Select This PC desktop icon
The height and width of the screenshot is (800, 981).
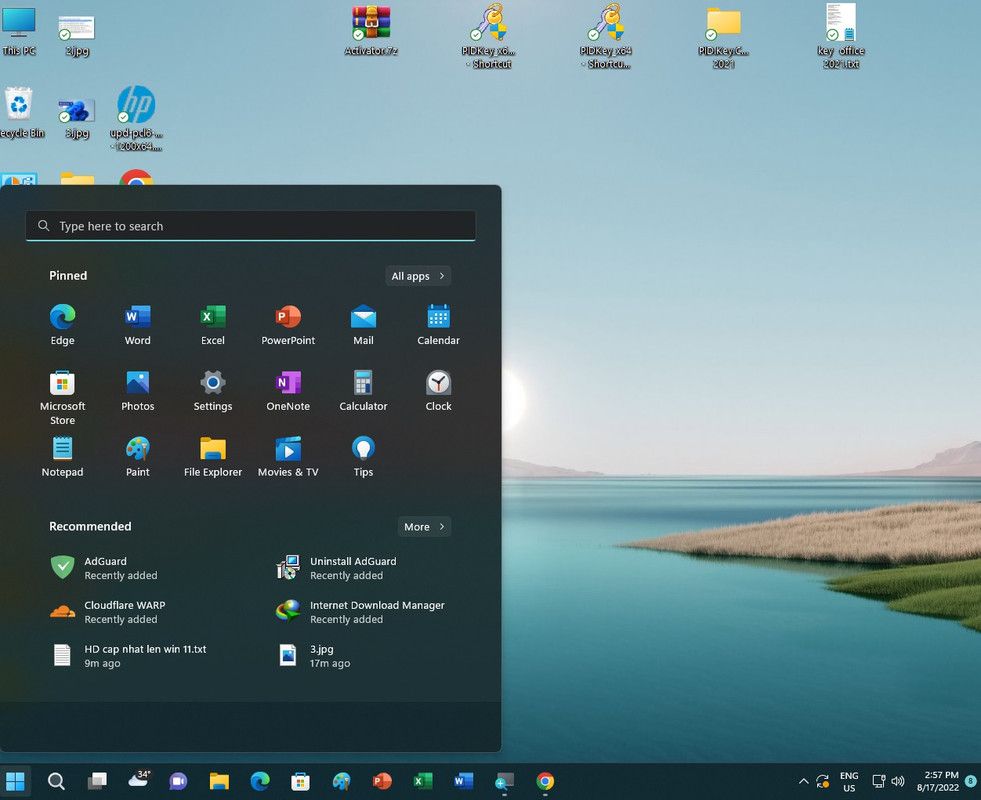[19, 30]
